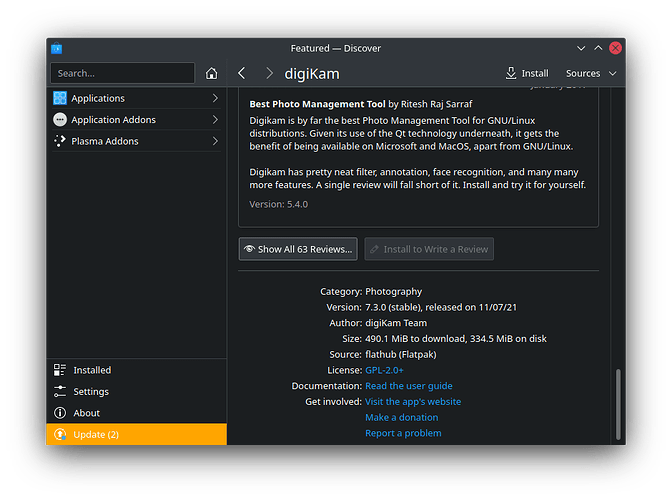Click the Plasma Addons icon
Viewport: 672px width, 500px height.
coord(60,141)
